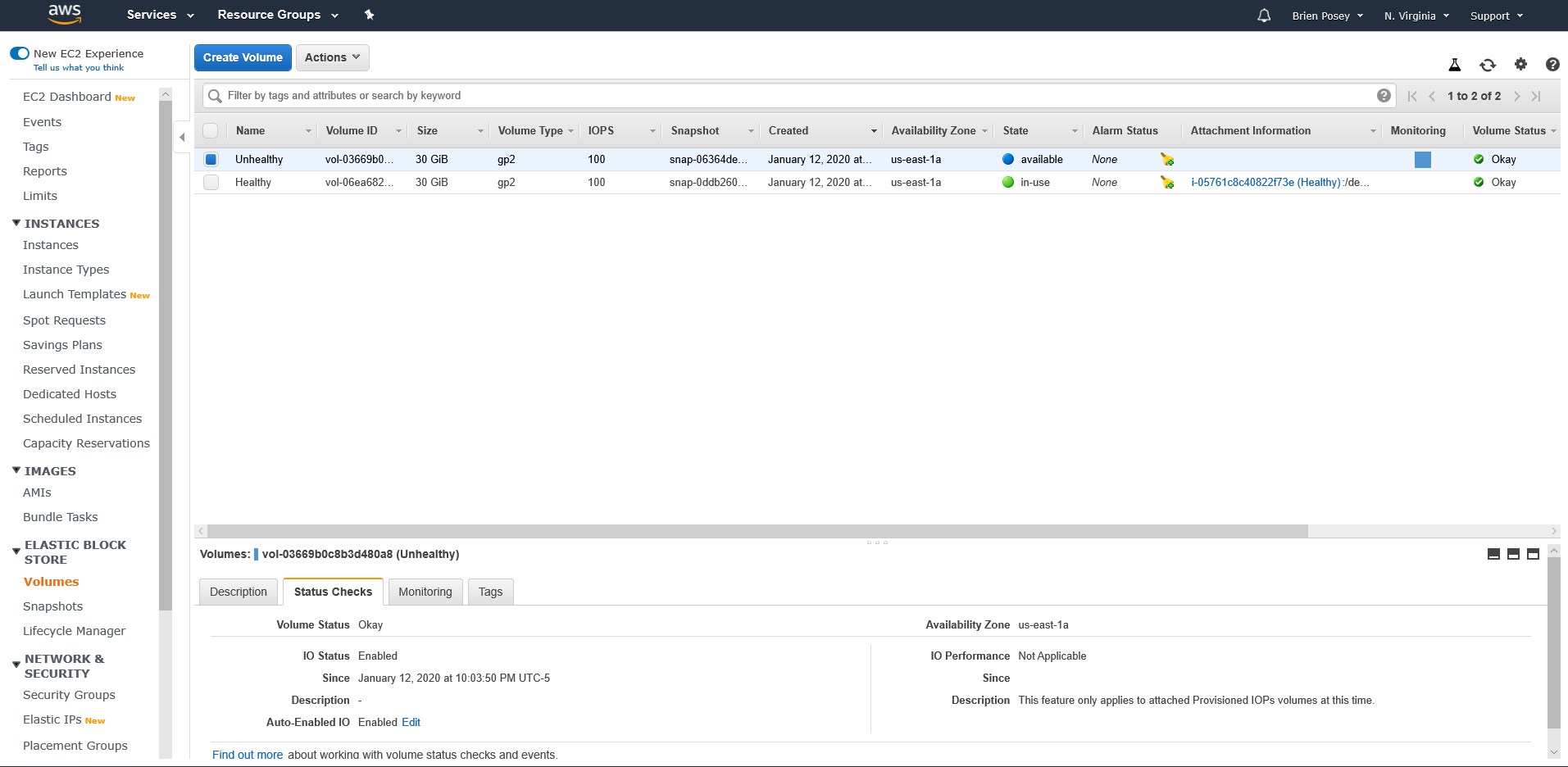Open Snapshots in sidebar
The image size is (1568, 767).
[x=52, y=606]
